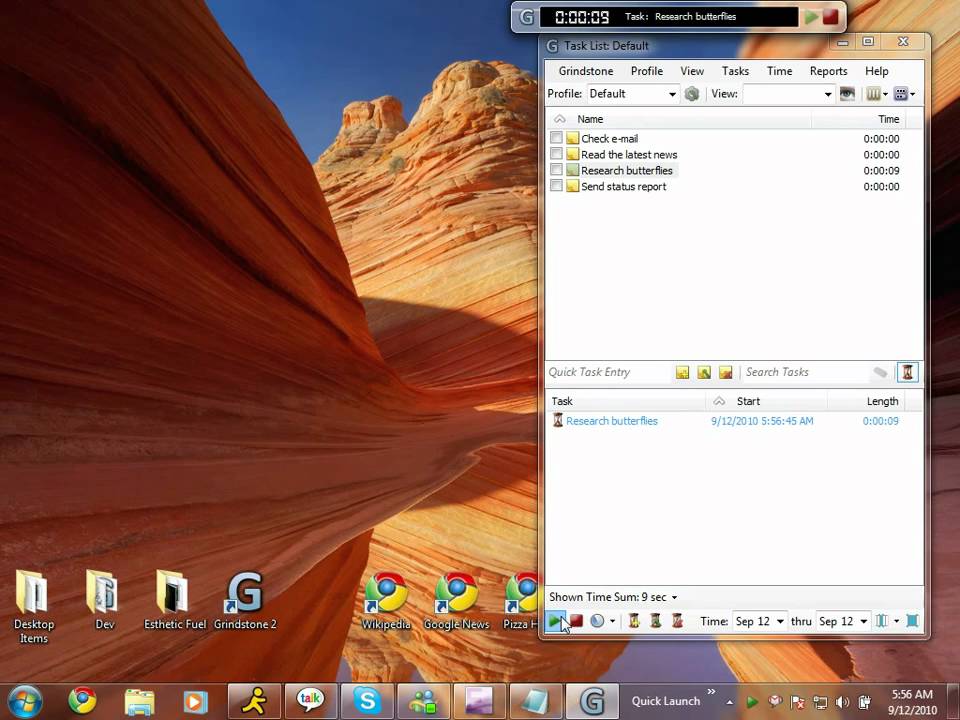The height and width of the screenshot is (720, 960).
Task: Start the timer with the green play button in Task List toolbar
Action: pos(555,621)
